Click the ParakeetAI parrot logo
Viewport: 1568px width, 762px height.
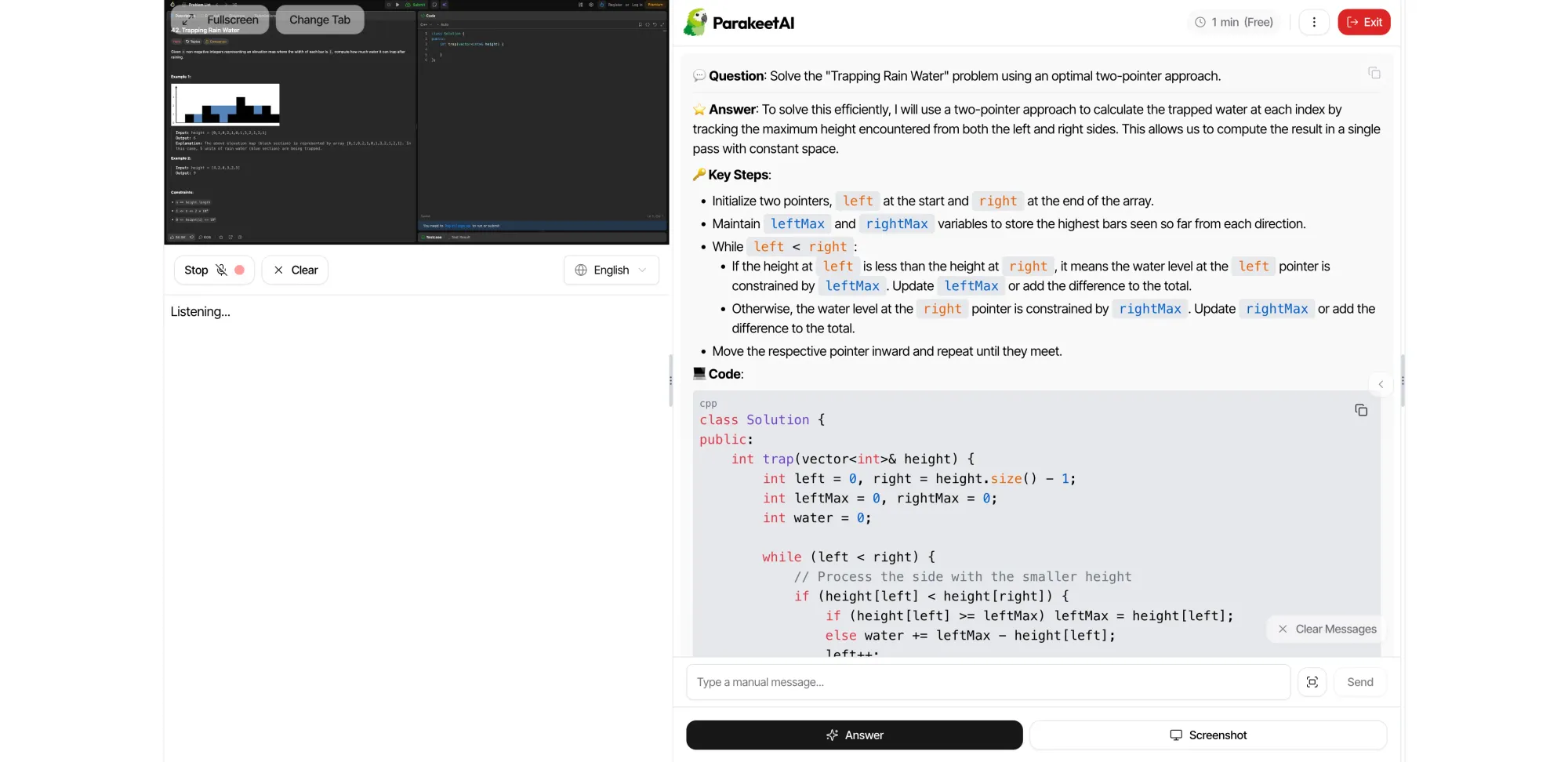point(695,22)
